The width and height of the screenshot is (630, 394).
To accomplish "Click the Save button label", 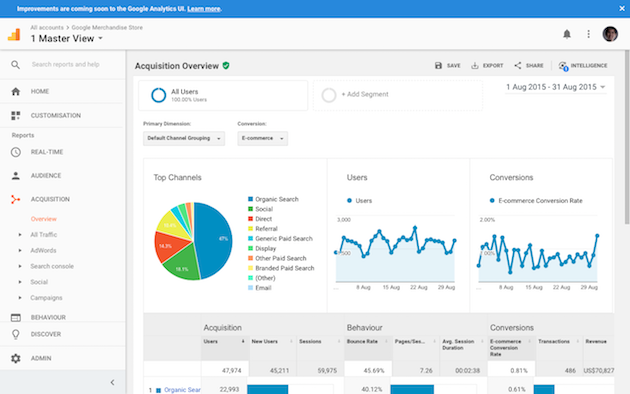I will point(454,65).
